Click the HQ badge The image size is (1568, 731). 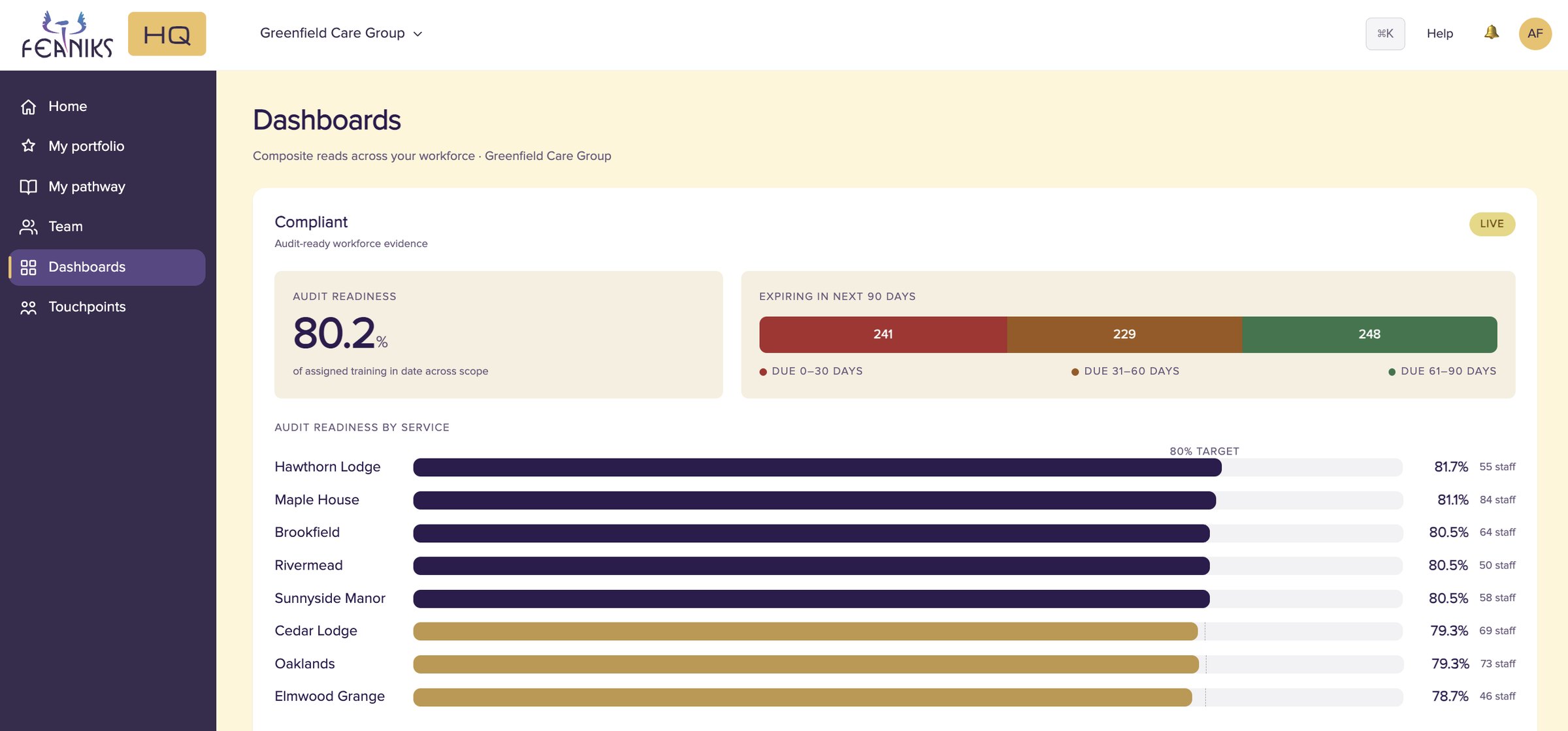[167, 34]
